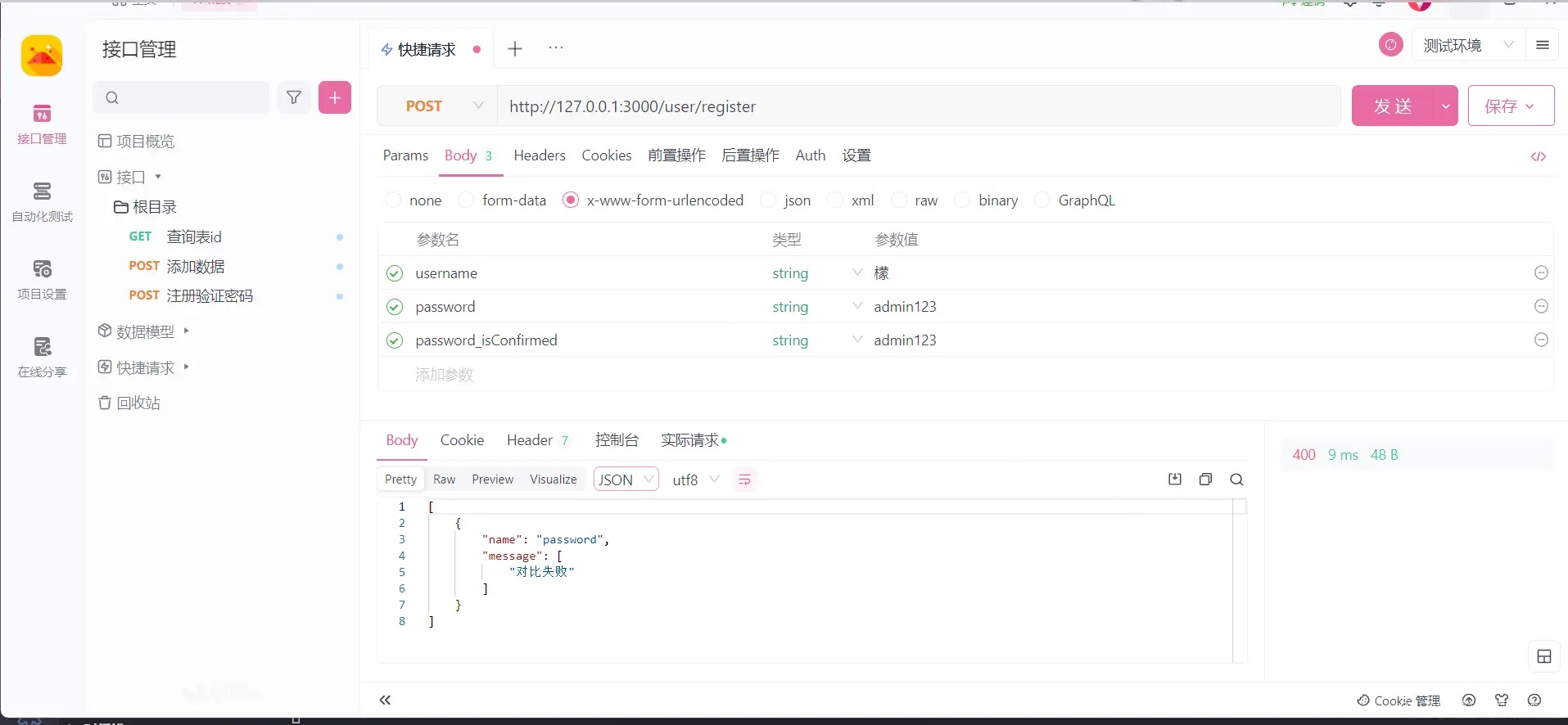This screenshot has height=725, width=1568.
Task: Open the JSON response format dropdown
Action: tap(626, 480)
